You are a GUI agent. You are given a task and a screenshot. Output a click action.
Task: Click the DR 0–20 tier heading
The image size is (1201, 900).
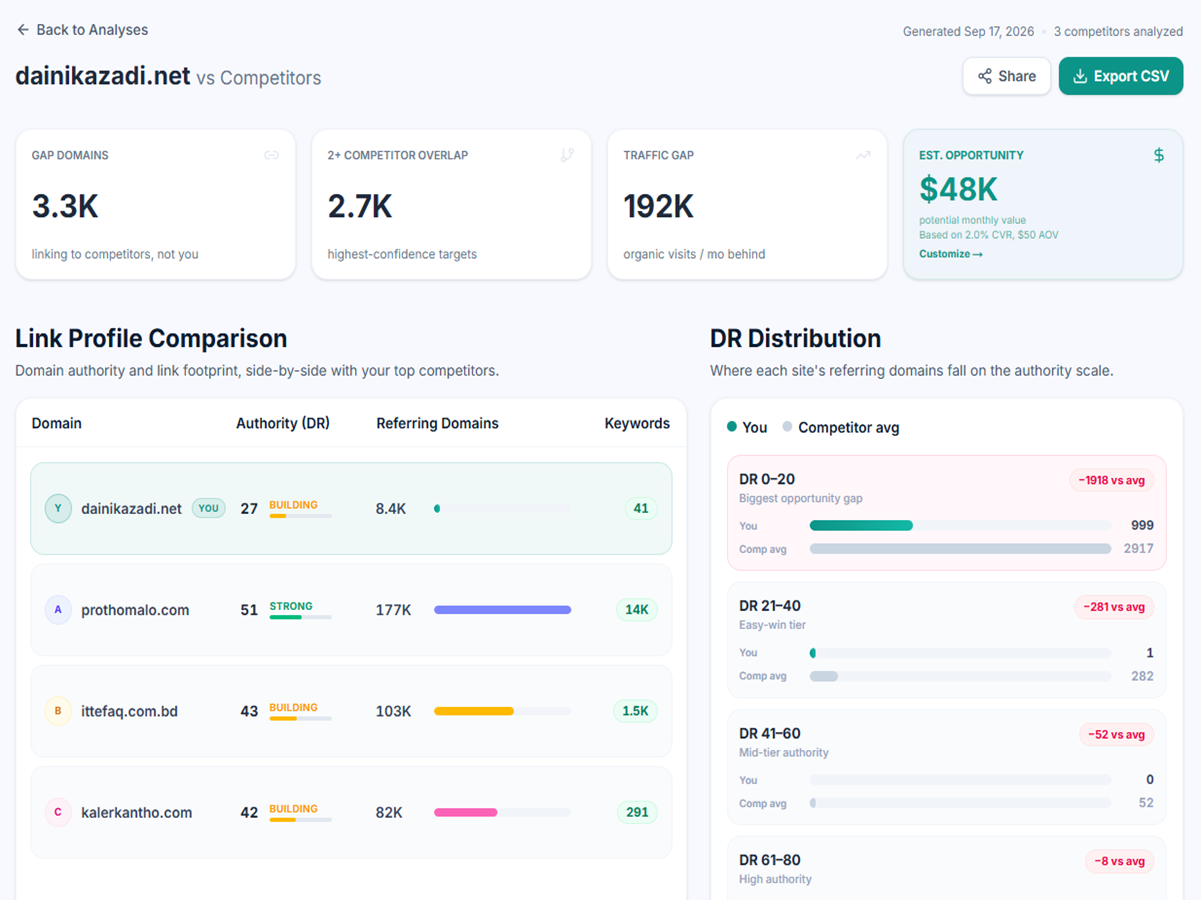(767, 479)
